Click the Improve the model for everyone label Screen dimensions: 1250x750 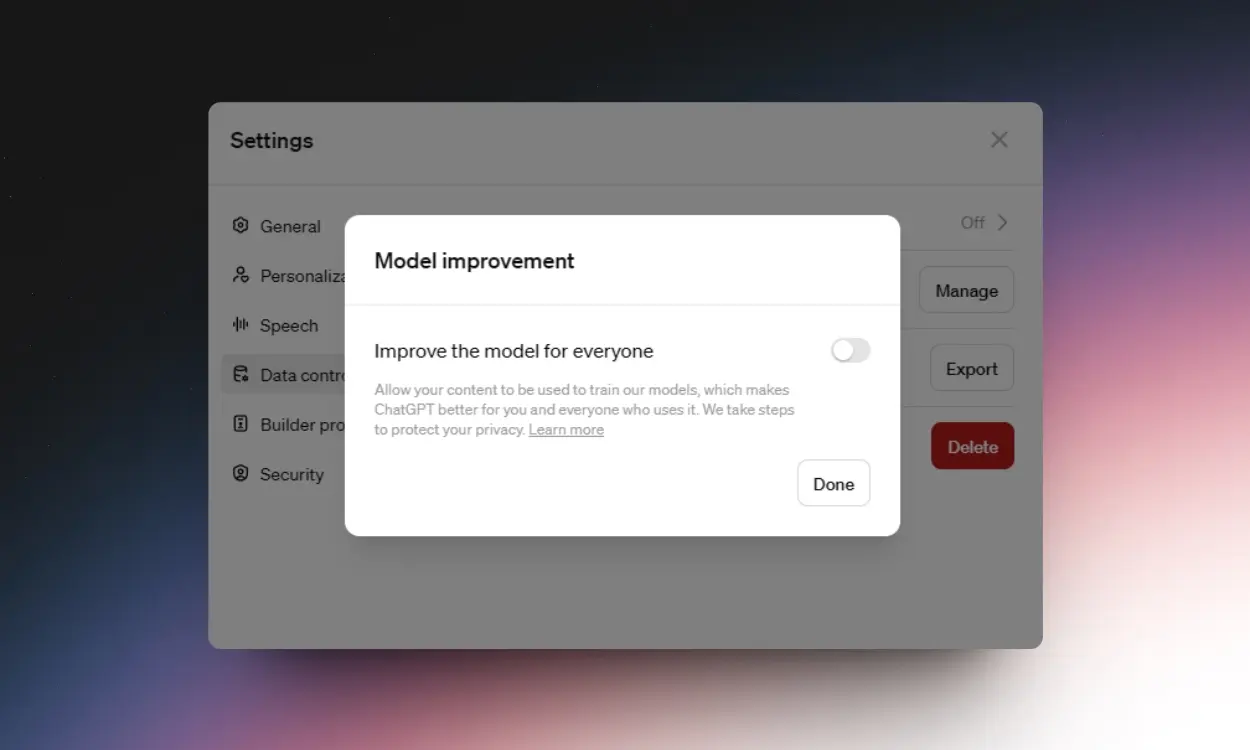click(514, 351)
